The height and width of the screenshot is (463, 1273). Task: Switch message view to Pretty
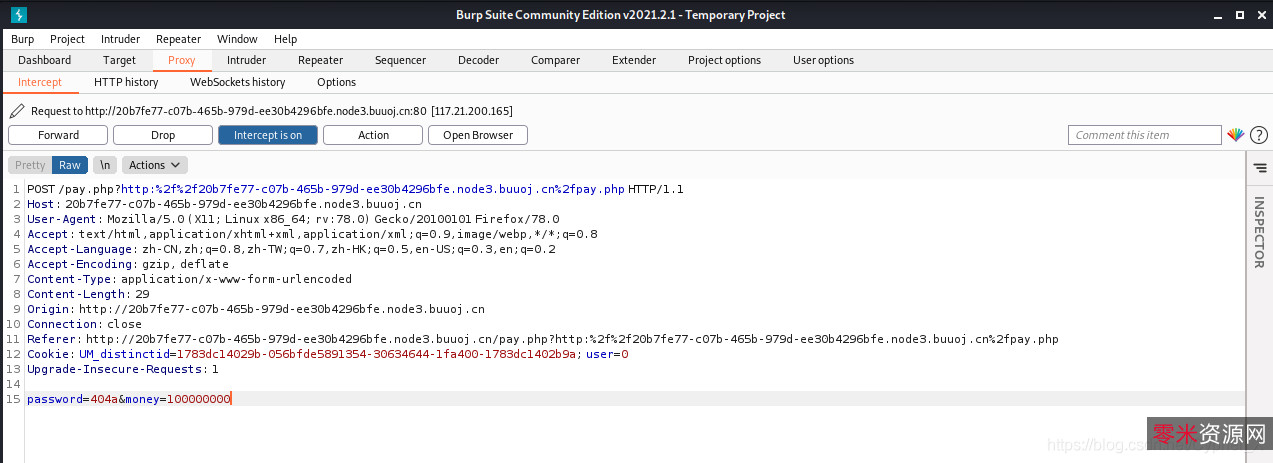30,165
